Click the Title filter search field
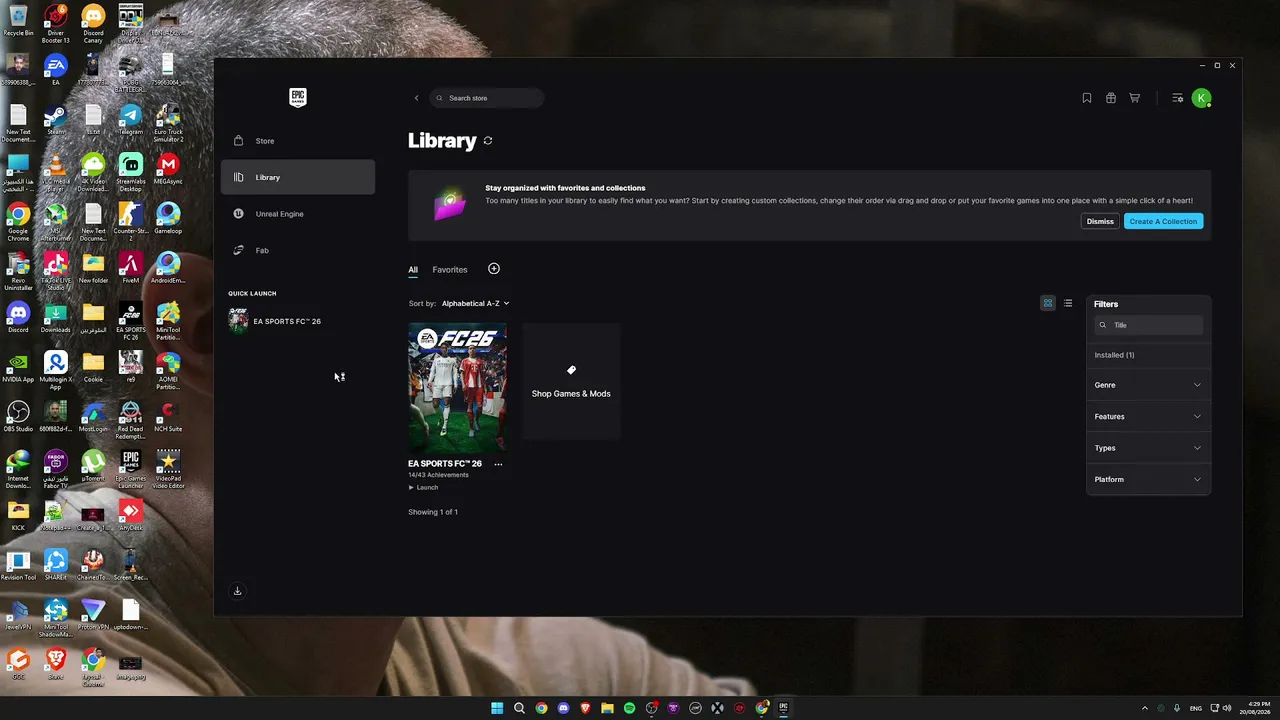Viewport: 1280px width, 720px height. [1149, 325]
